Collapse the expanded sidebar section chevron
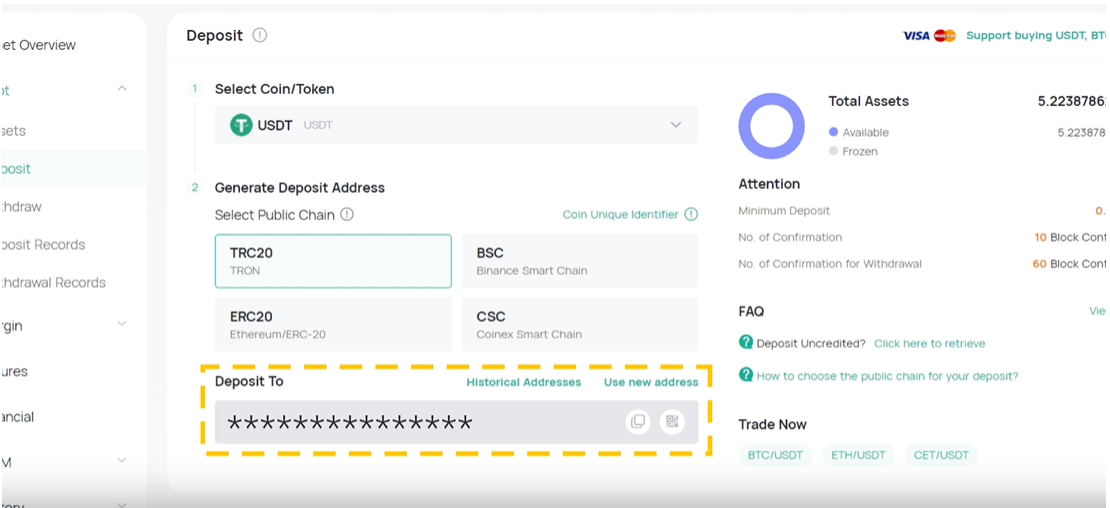The width and height of the screenshot is (1110, 508). coord(122,89)
